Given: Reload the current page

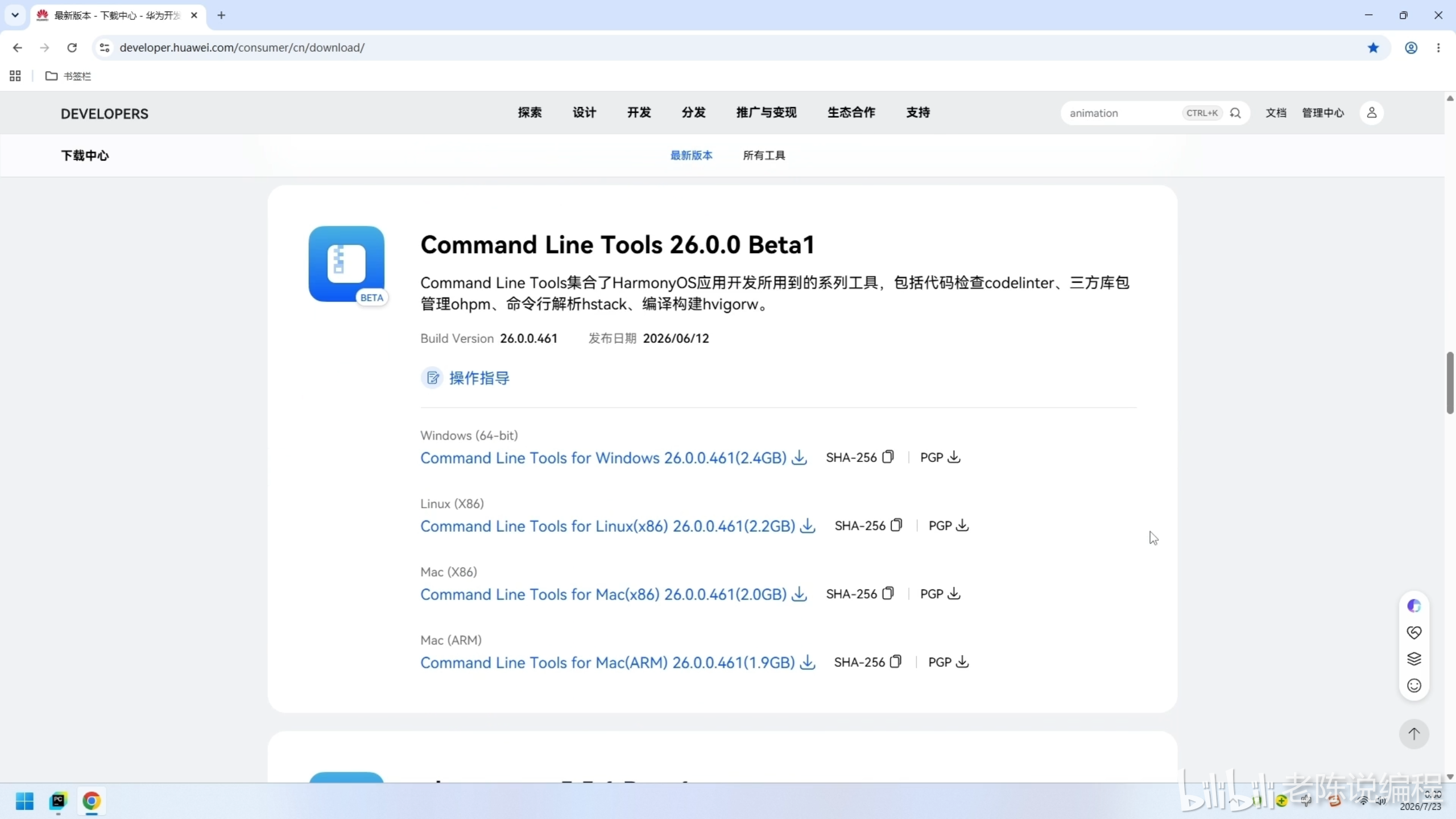Looking at the screenshot, I should click(72, 48).
